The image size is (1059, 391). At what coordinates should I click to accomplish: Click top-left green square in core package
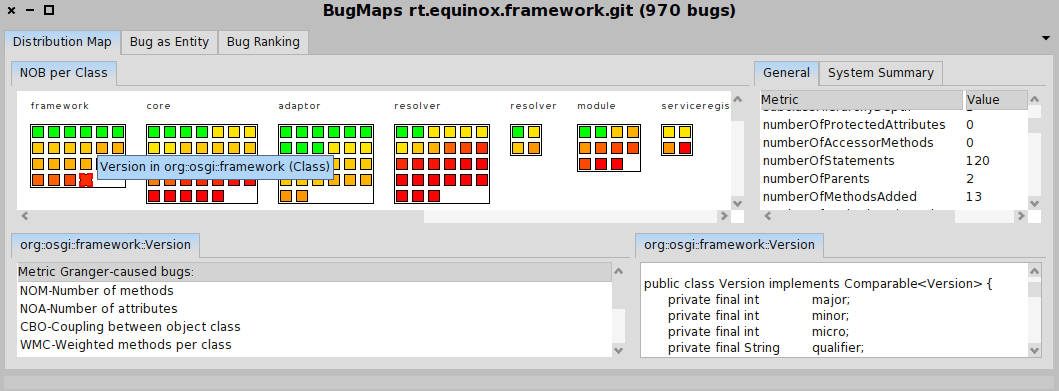154,132
